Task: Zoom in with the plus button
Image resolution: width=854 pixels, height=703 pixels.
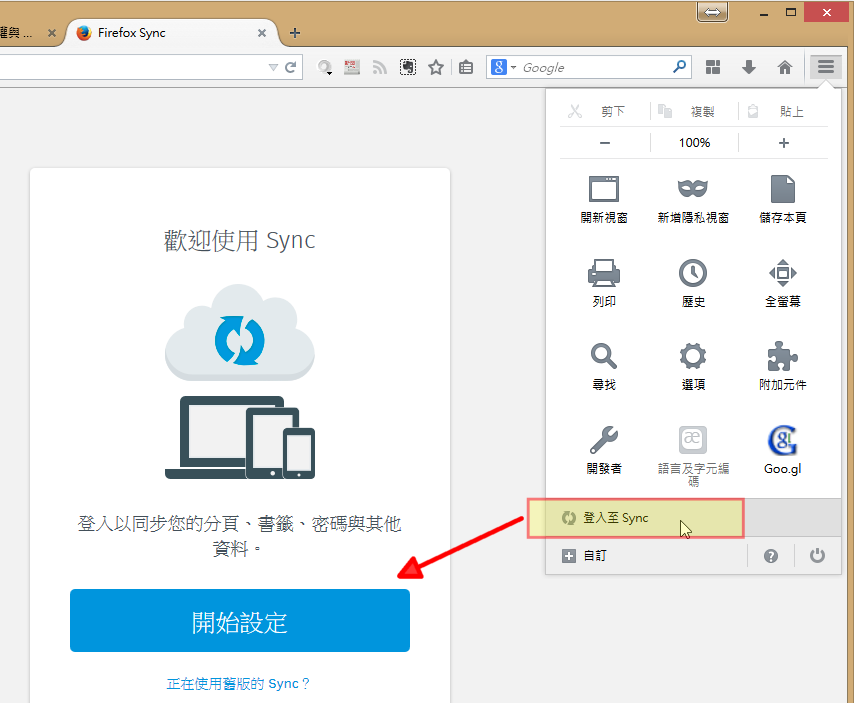Action: pos(783,143)
